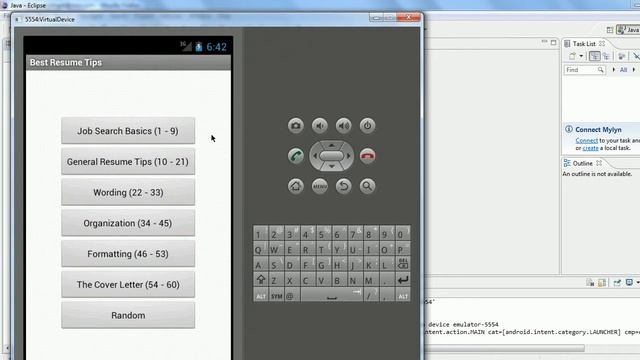This screenshot has width=640, height=360.
Task: Click the D-pad down arrow
Action: pyautogui.click(x=331, y=167)
